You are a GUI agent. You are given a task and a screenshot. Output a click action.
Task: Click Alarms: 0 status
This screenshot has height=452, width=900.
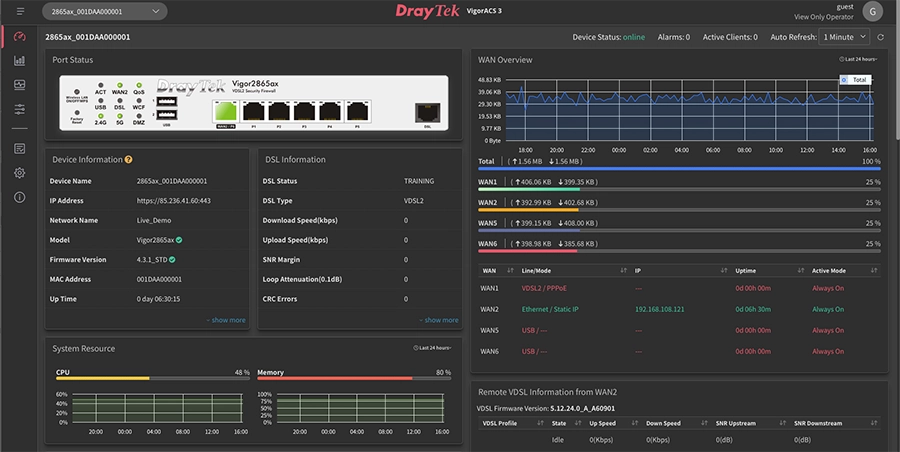[x=674, y=37]
